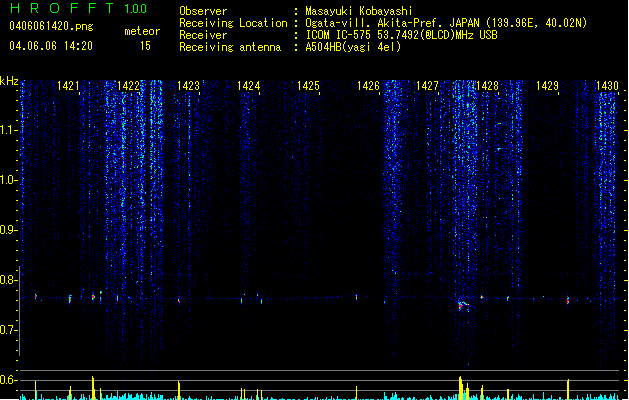Click the red meteor echo just after 1429
This screenshot has width=629, height=400.
click(568, 301)
